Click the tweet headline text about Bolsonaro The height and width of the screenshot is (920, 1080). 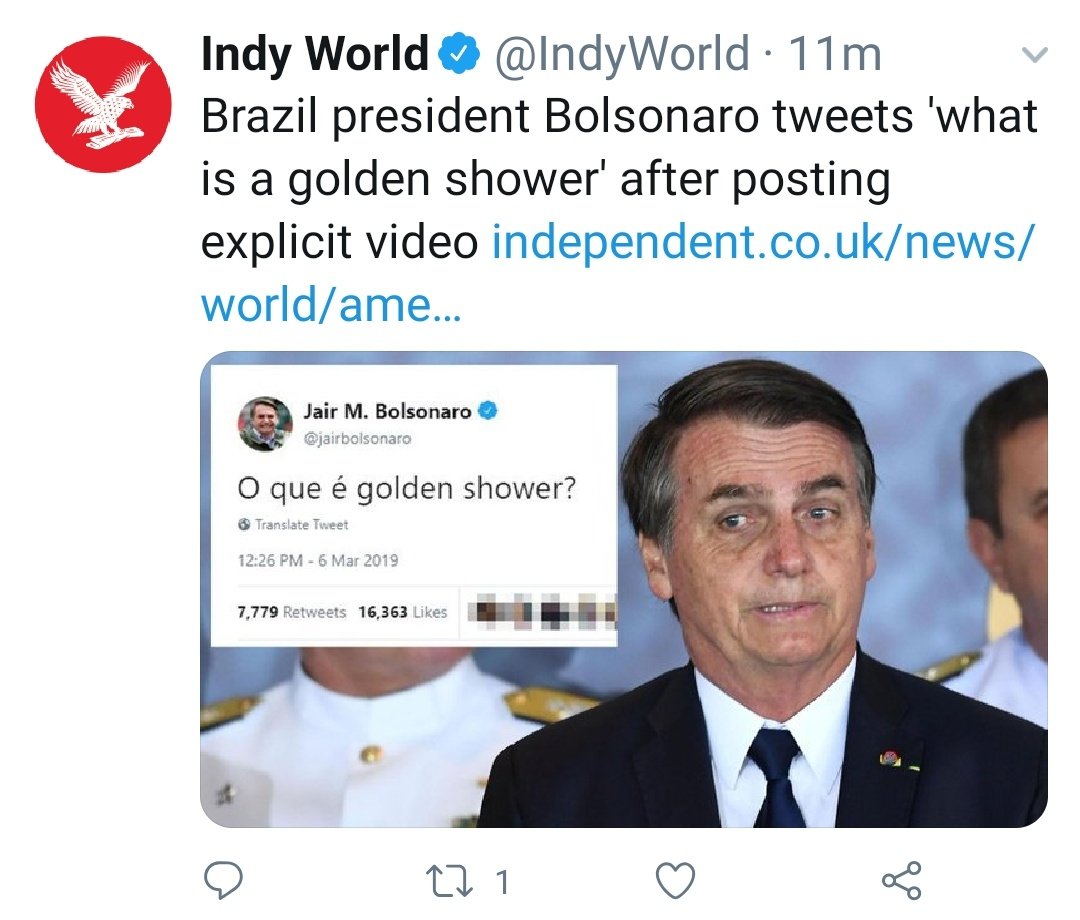(619, 179)
